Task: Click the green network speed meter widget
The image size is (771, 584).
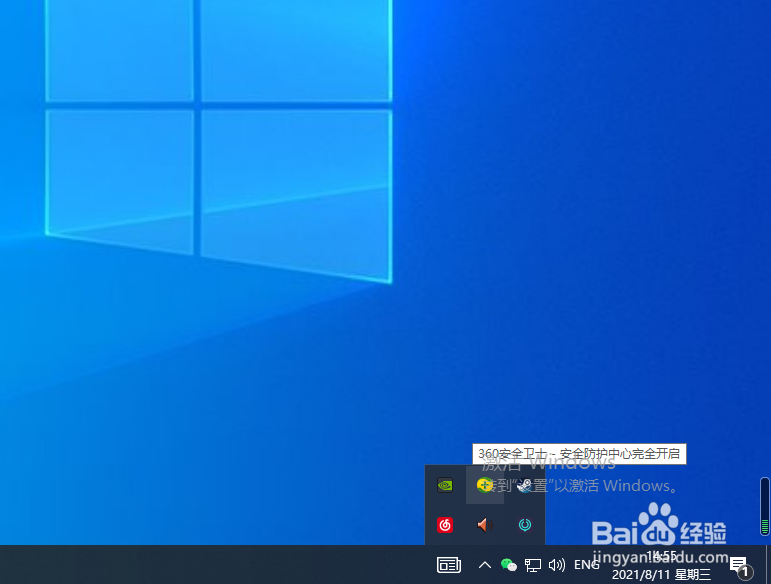Action: coord(765,506)
